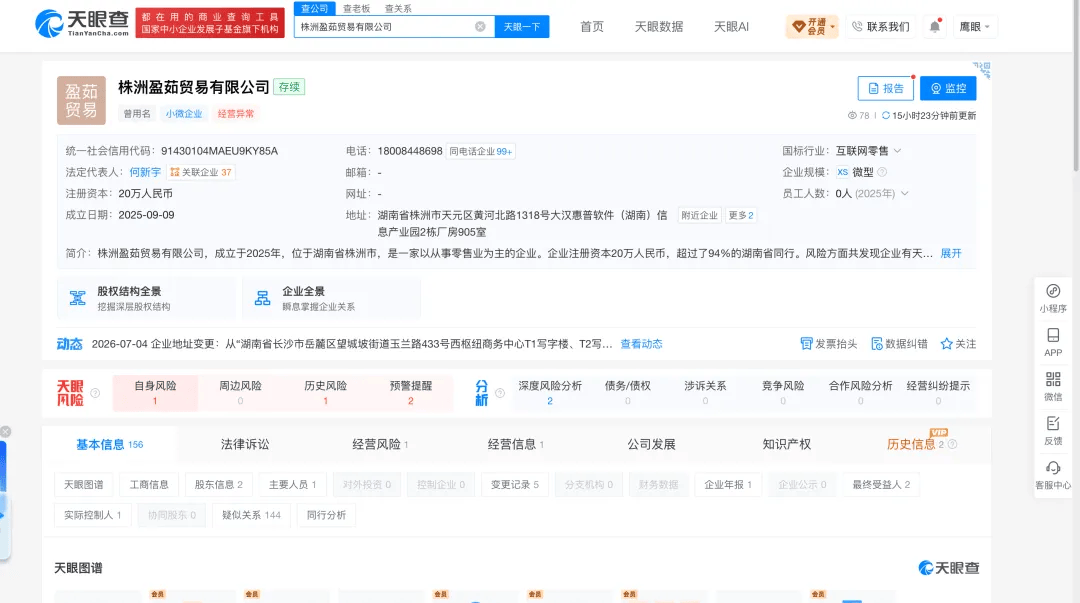Switch to the 查老板 search tab

coord(356,8)
